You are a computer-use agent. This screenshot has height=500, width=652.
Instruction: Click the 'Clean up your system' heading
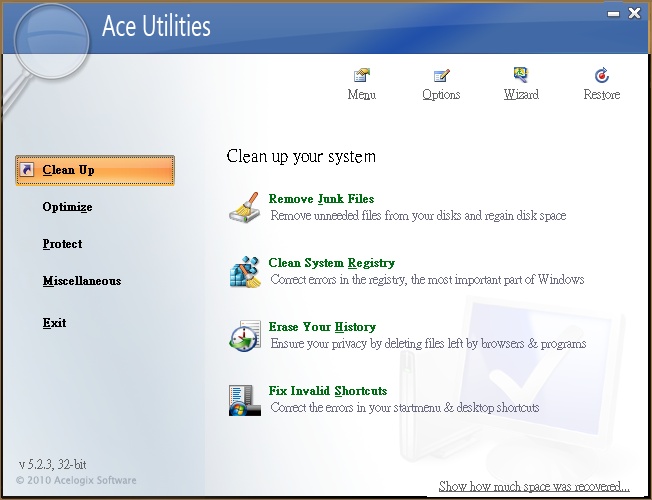click(x=301, y=157)
